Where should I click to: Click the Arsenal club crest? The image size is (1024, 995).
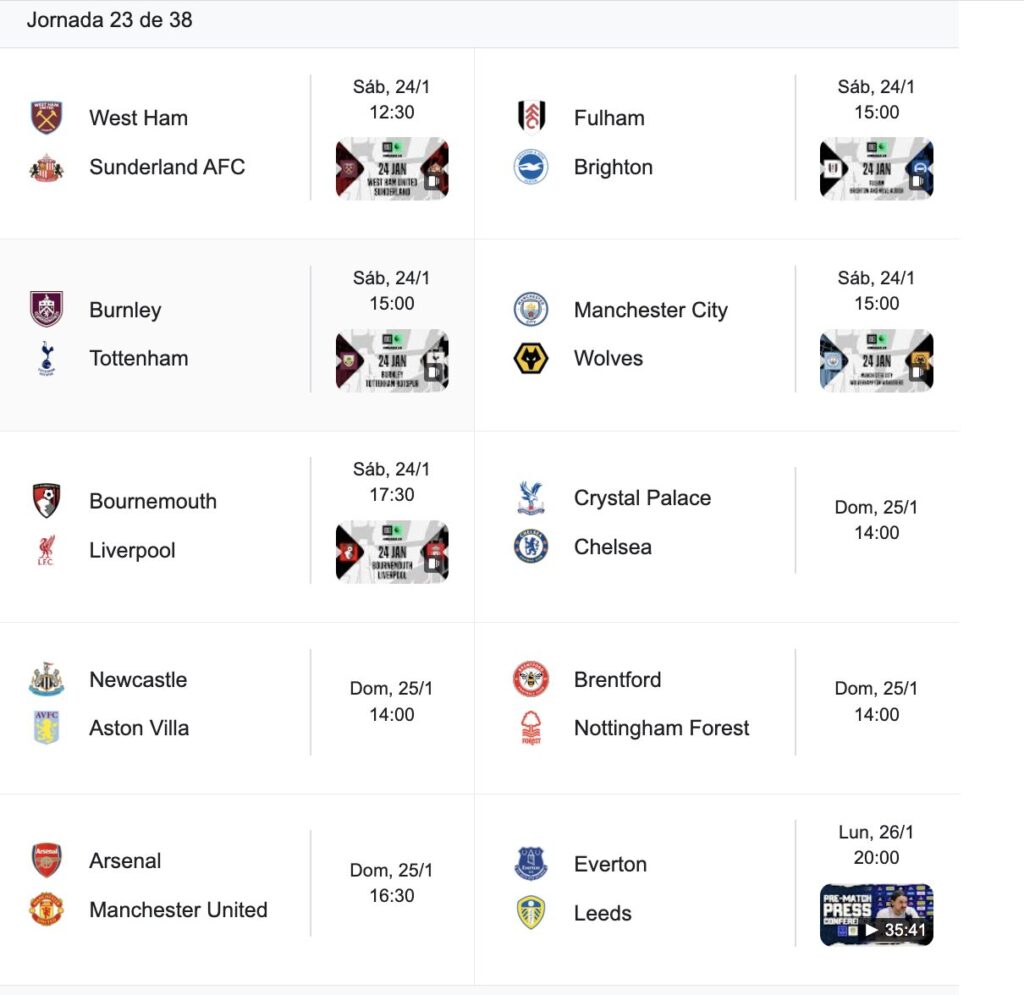pos(46,861)
